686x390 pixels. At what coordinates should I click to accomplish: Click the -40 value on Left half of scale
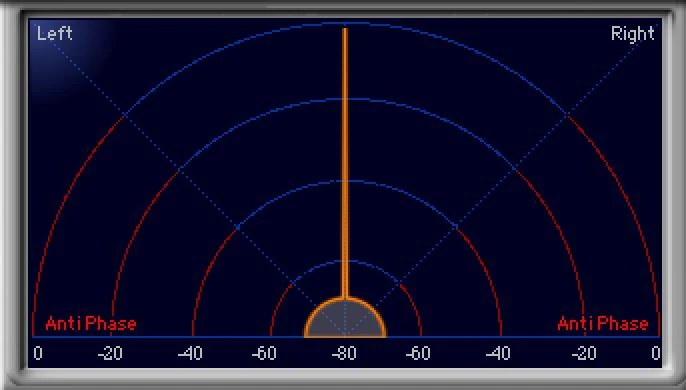coord(190,353)
